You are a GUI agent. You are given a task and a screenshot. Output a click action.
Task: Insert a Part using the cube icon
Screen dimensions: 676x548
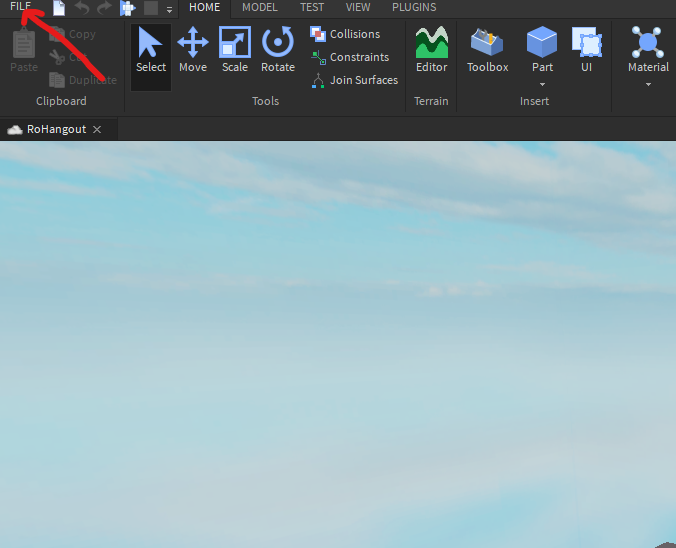[x=542, y=42]
